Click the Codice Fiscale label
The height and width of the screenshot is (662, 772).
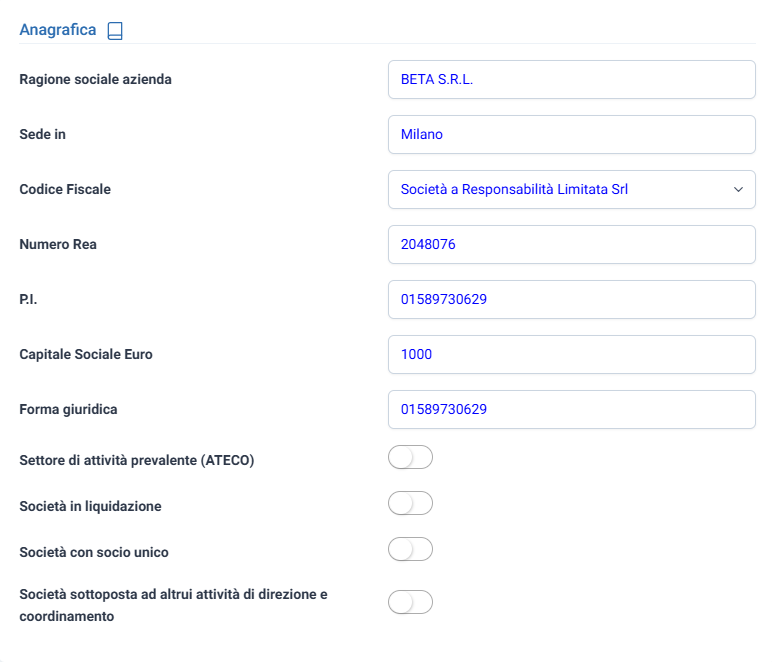(x=65, y=189)
